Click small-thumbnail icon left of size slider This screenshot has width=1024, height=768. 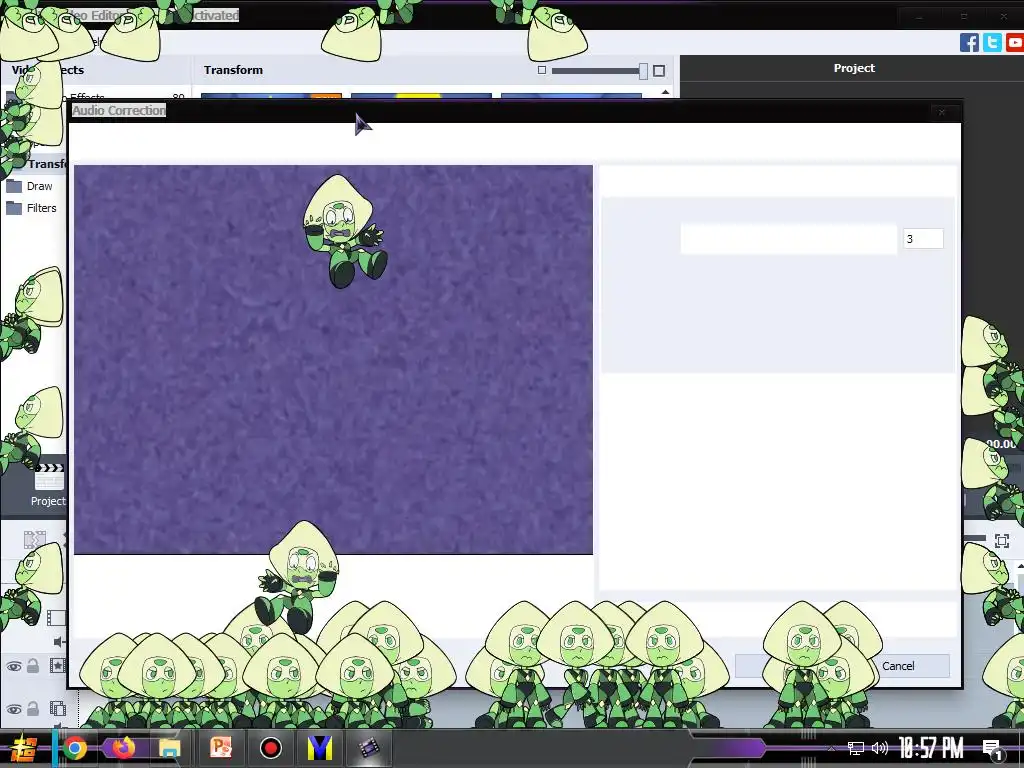541,70
